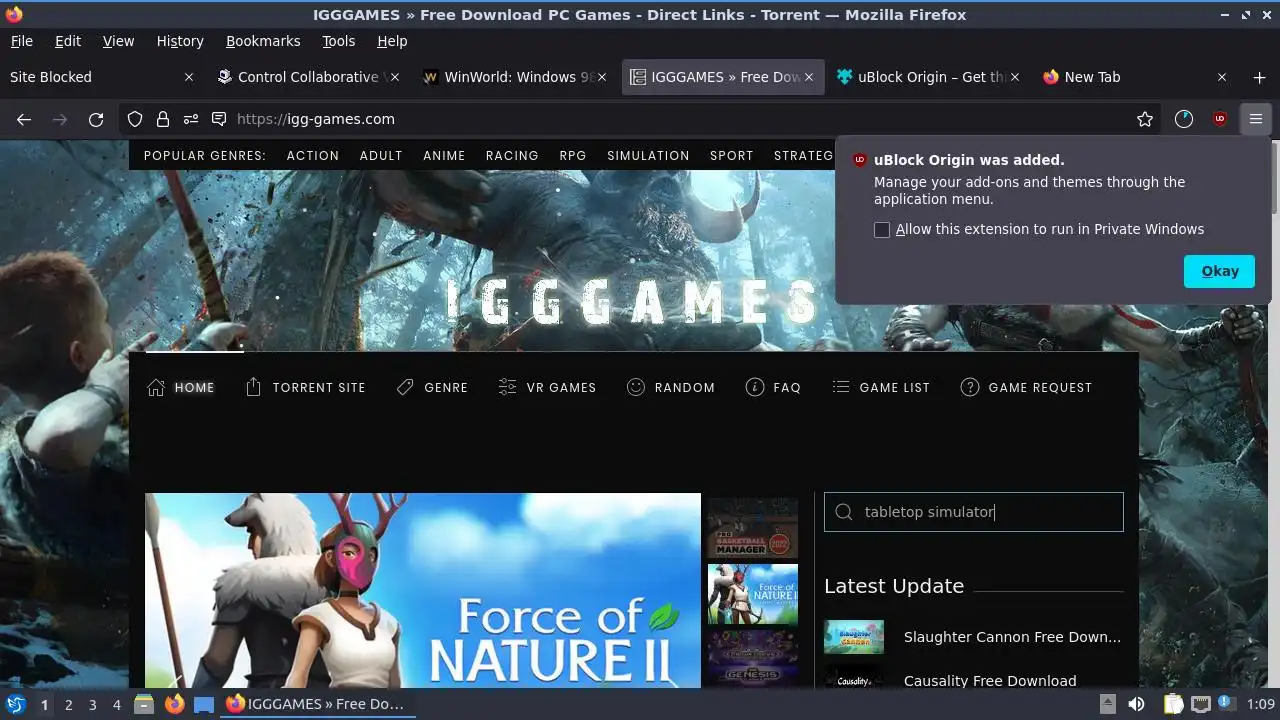This screenshot has width=1280, height=720.
Task: Open the FAQ navigation link
Action: pyautogui.click(x=774, y=388)
